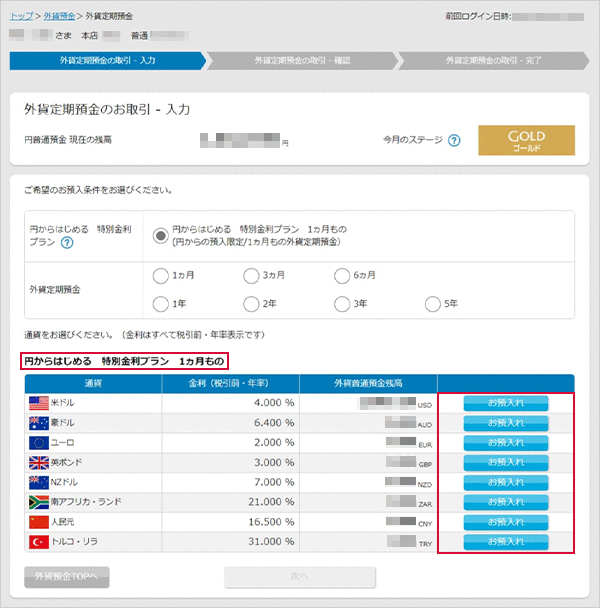Click the help icon beside 特別金利プラン
Screen dimensions: 600x608
coord(67,242)
